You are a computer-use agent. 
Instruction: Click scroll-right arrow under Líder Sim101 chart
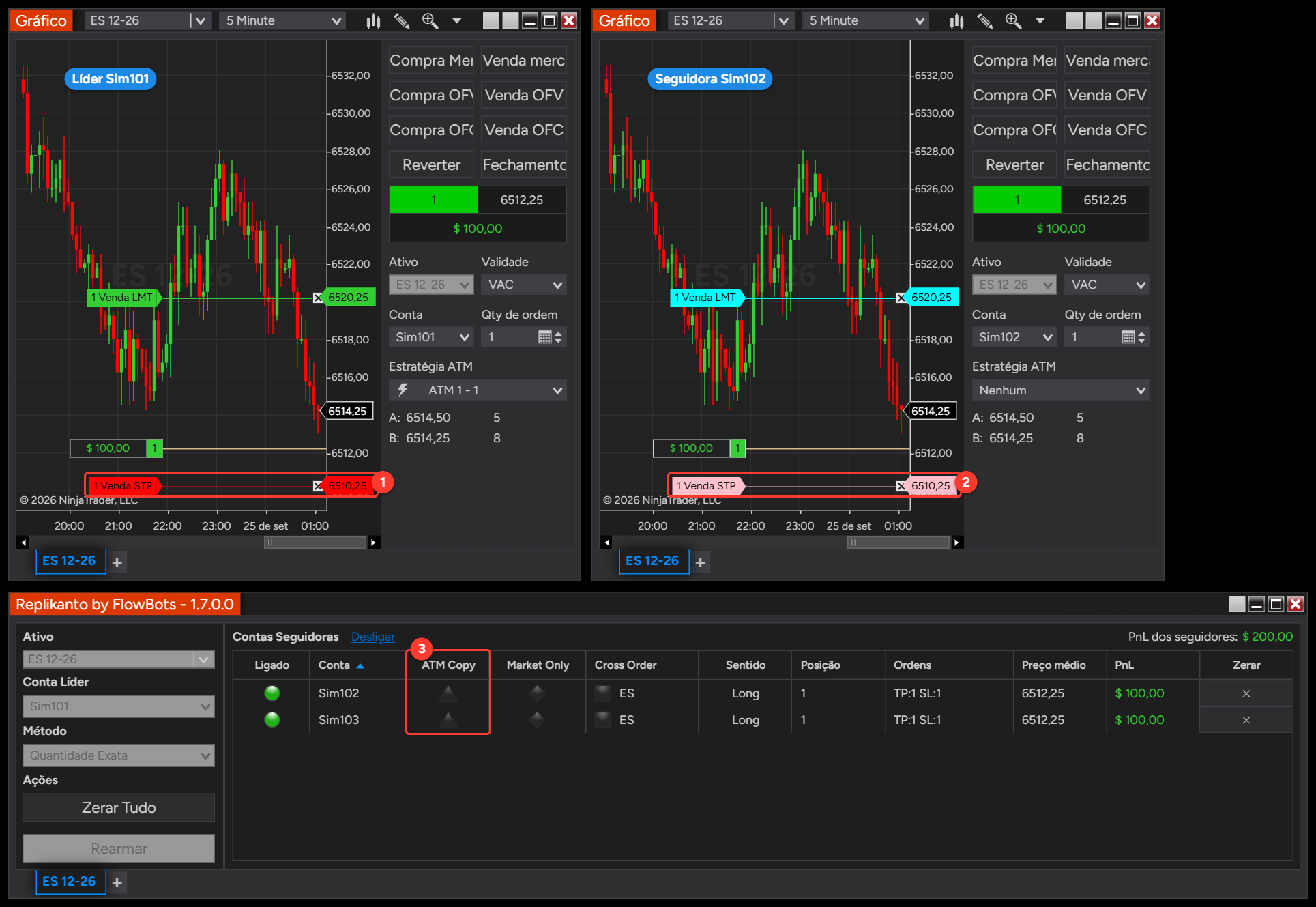click(373, 543)
